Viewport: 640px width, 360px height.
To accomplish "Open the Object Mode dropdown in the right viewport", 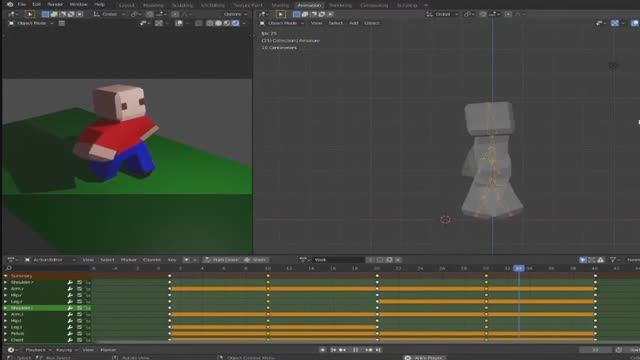I will pyautogui.click(x=282, y=23).
